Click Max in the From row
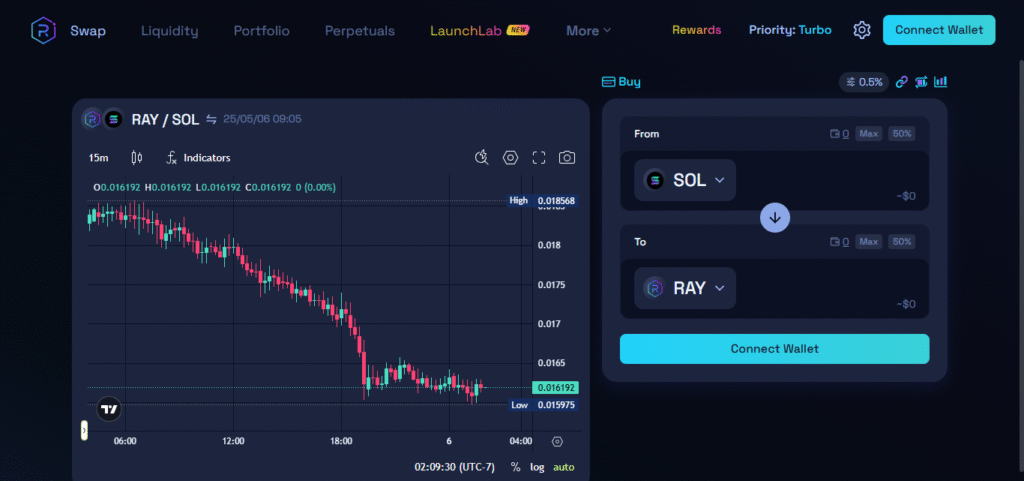Image resolution: width=1024 pixels, height=481 pixels. click(x=869, y=134)
